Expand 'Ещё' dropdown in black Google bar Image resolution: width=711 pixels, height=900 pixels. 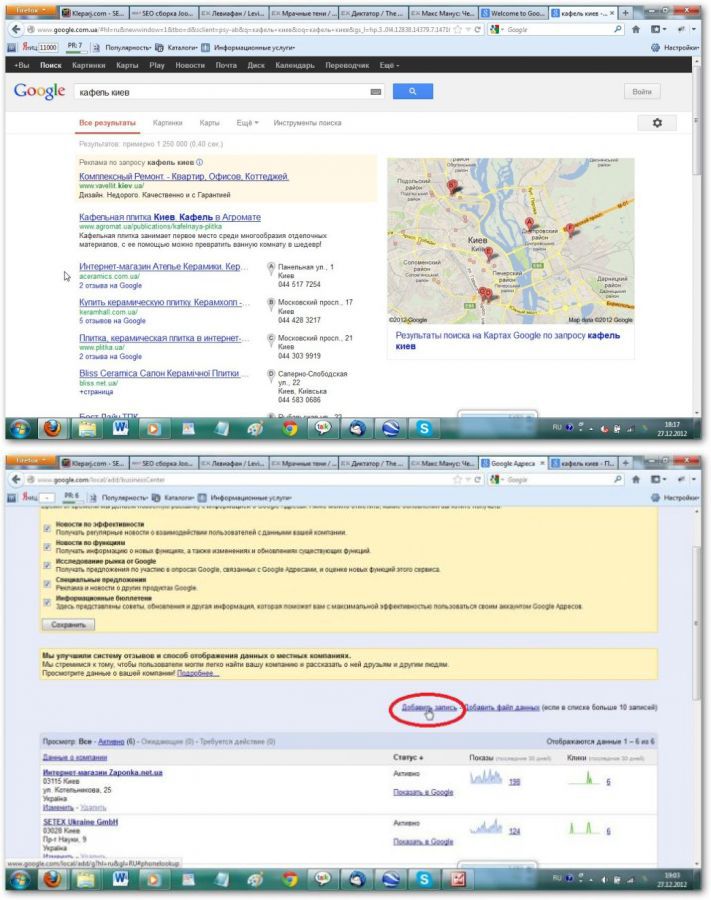coord(389,65)
